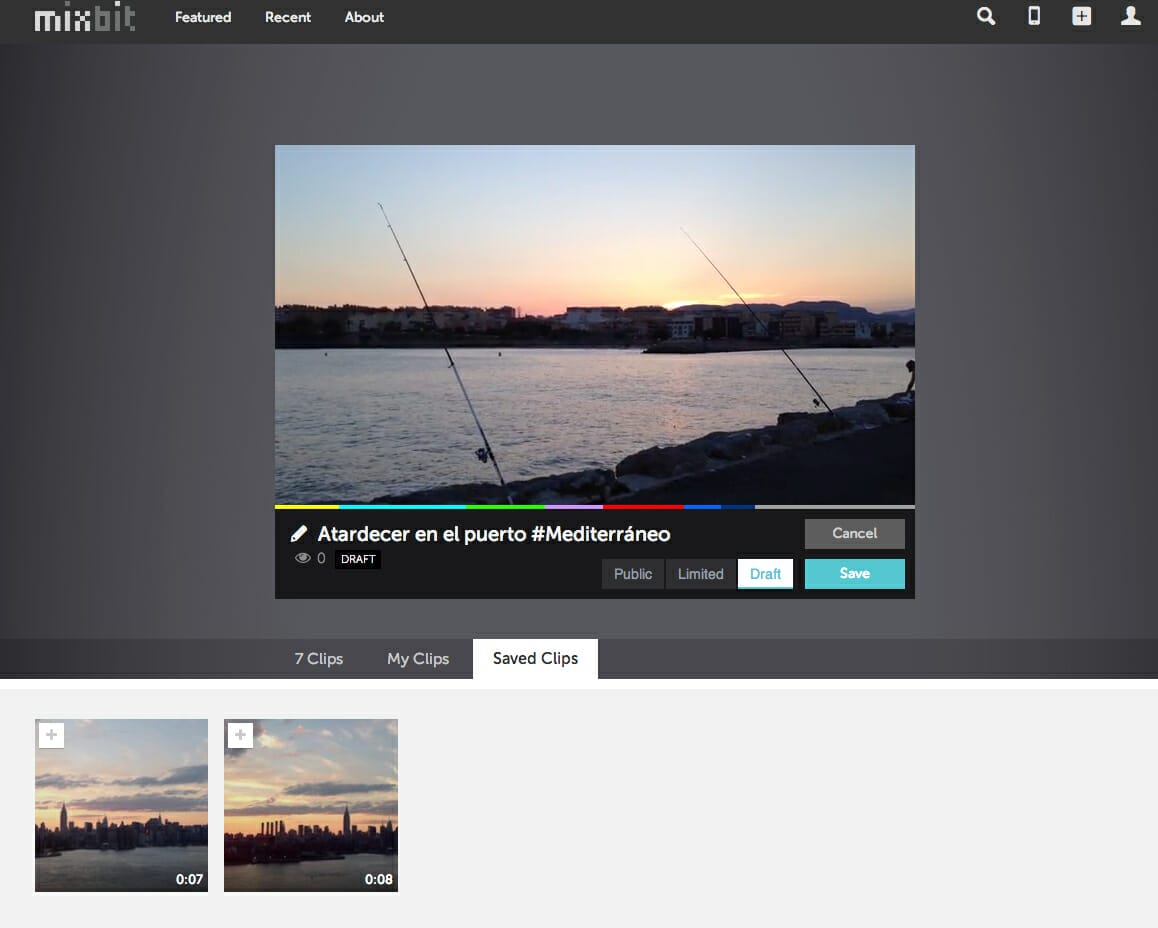Click the MixBit logo
The width and height of the screenshot is (1158, 928).
[x=84, y=17]
